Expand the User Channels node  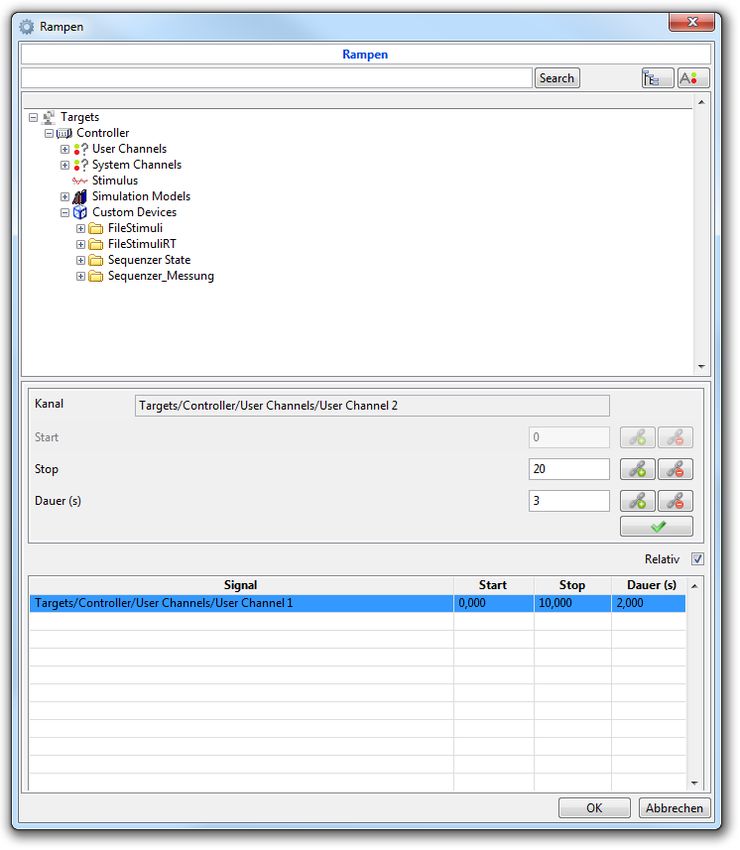pos(65,149)
